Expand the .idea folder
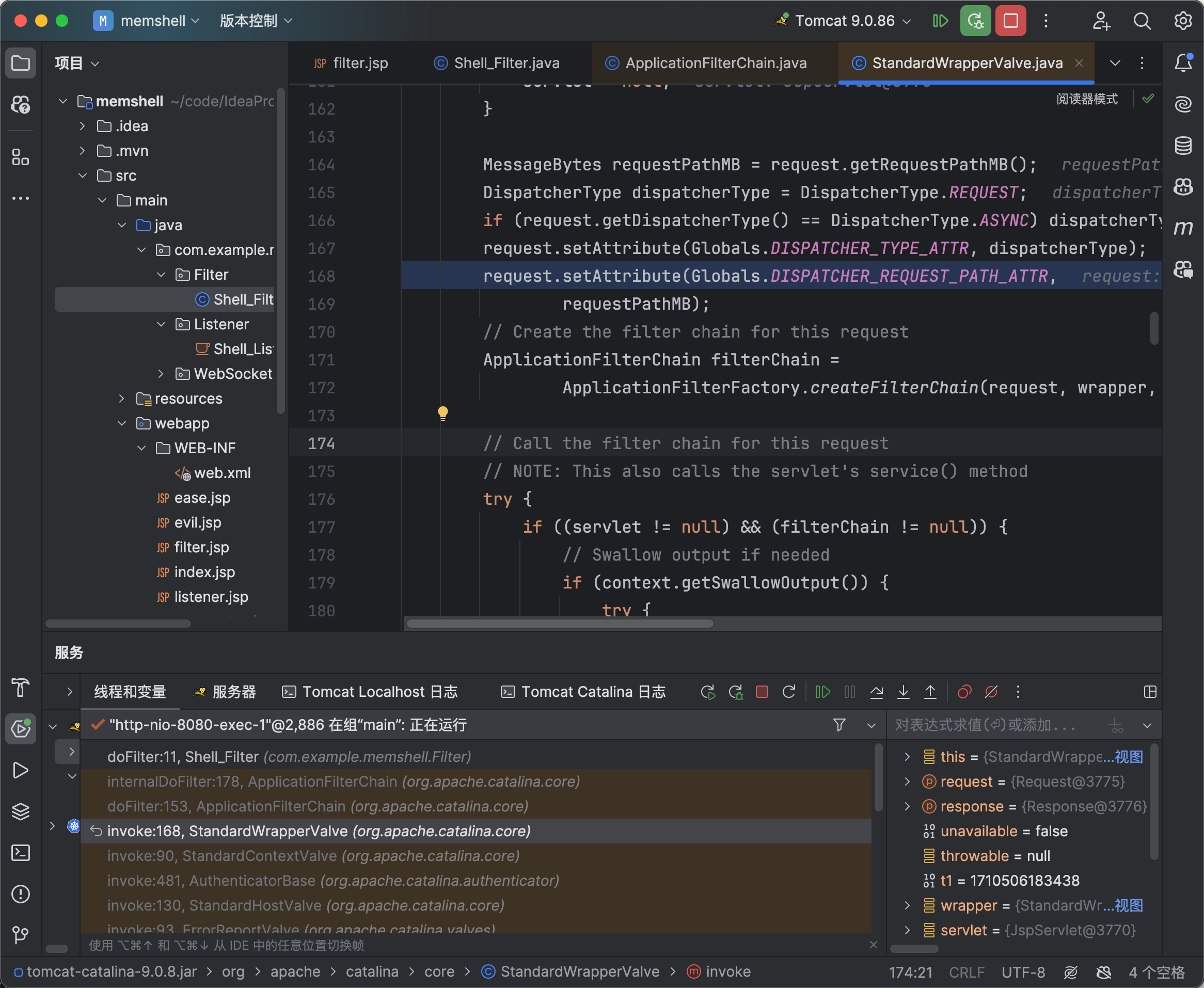Screen dimensions: 1204x988 point(83,126)
